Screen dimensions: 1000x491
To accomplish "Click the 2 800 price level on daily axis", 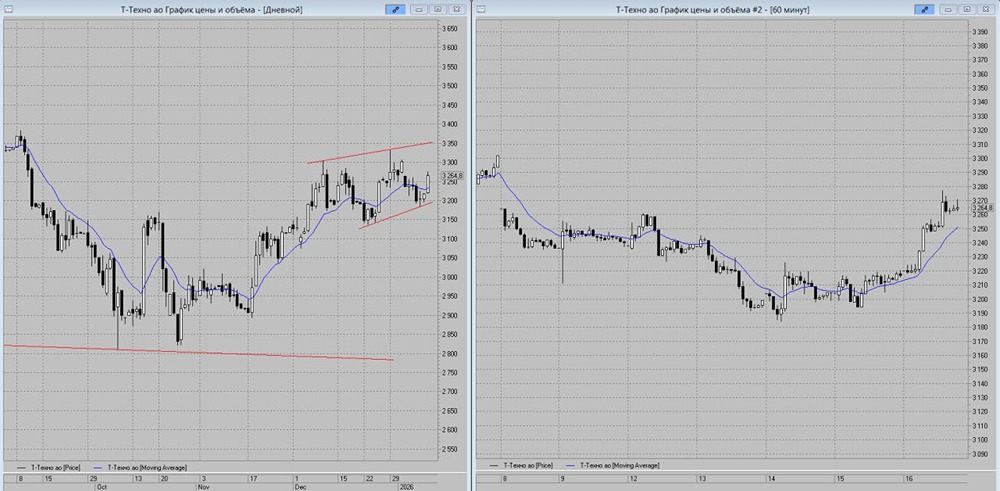I will point(450,354).
